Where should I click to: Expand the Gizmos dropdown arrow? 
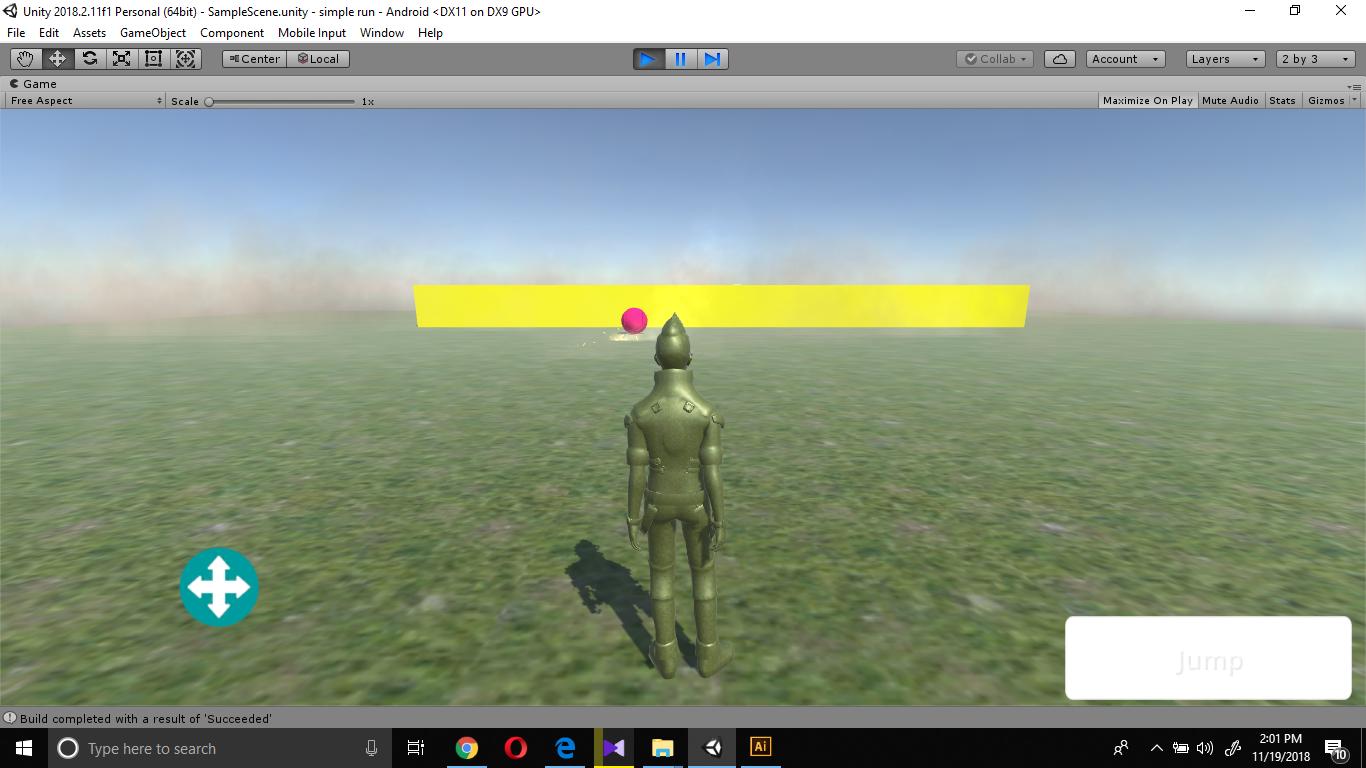tap(1355, 101)
